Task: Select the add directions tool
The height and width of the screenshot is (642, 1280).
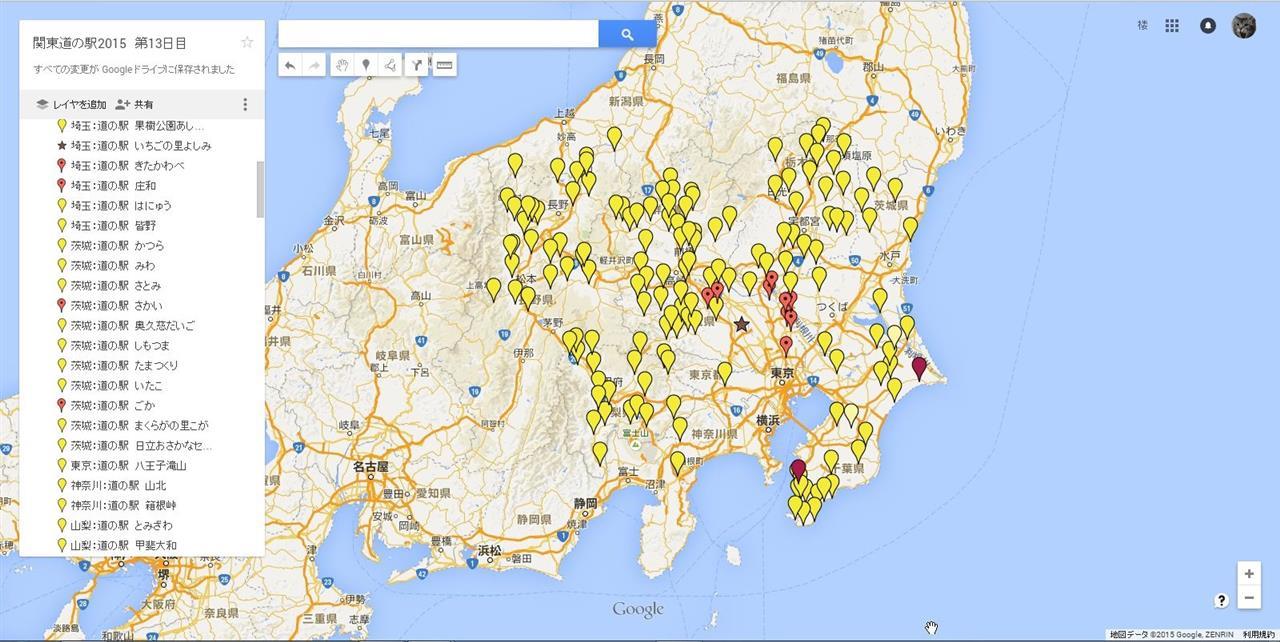Action: 417,65
